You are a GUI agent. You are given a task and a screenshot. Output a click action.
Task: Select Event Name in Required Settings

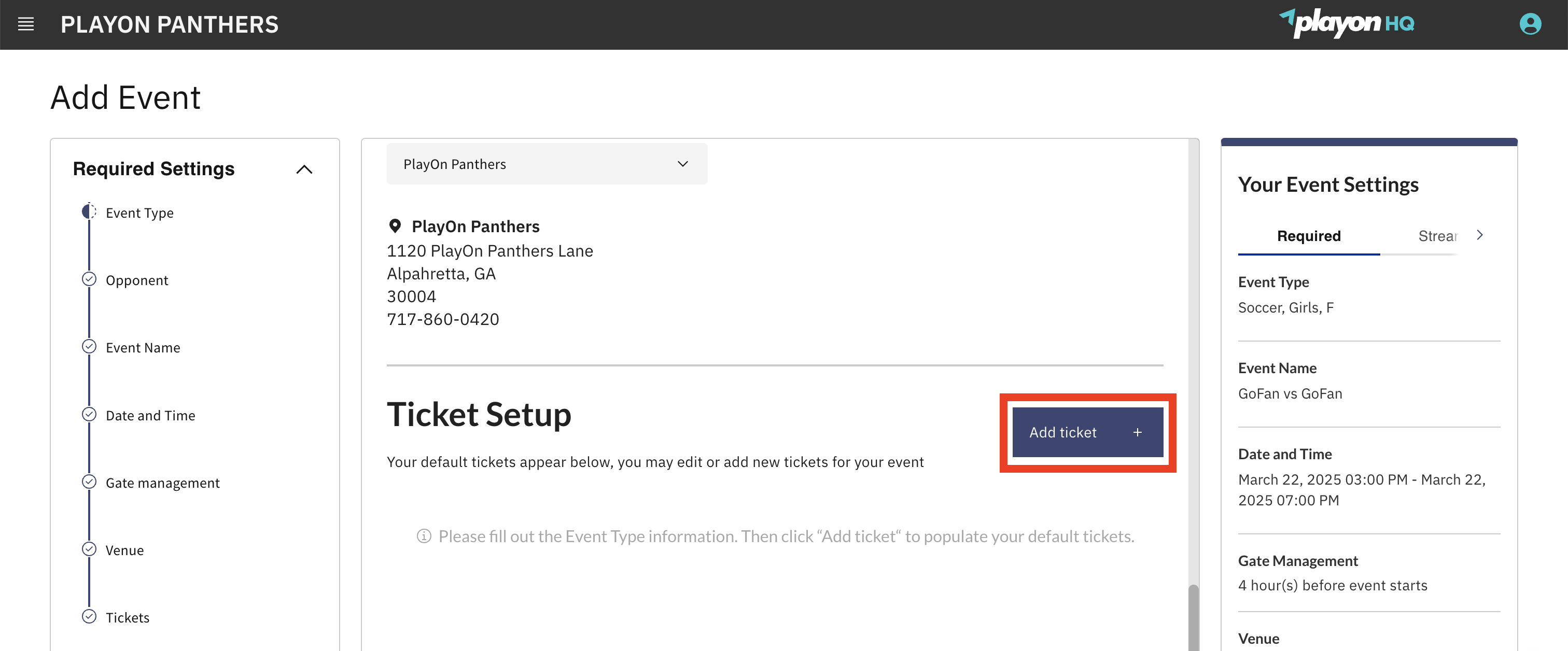pyautogui.click(x=143, y=347)
